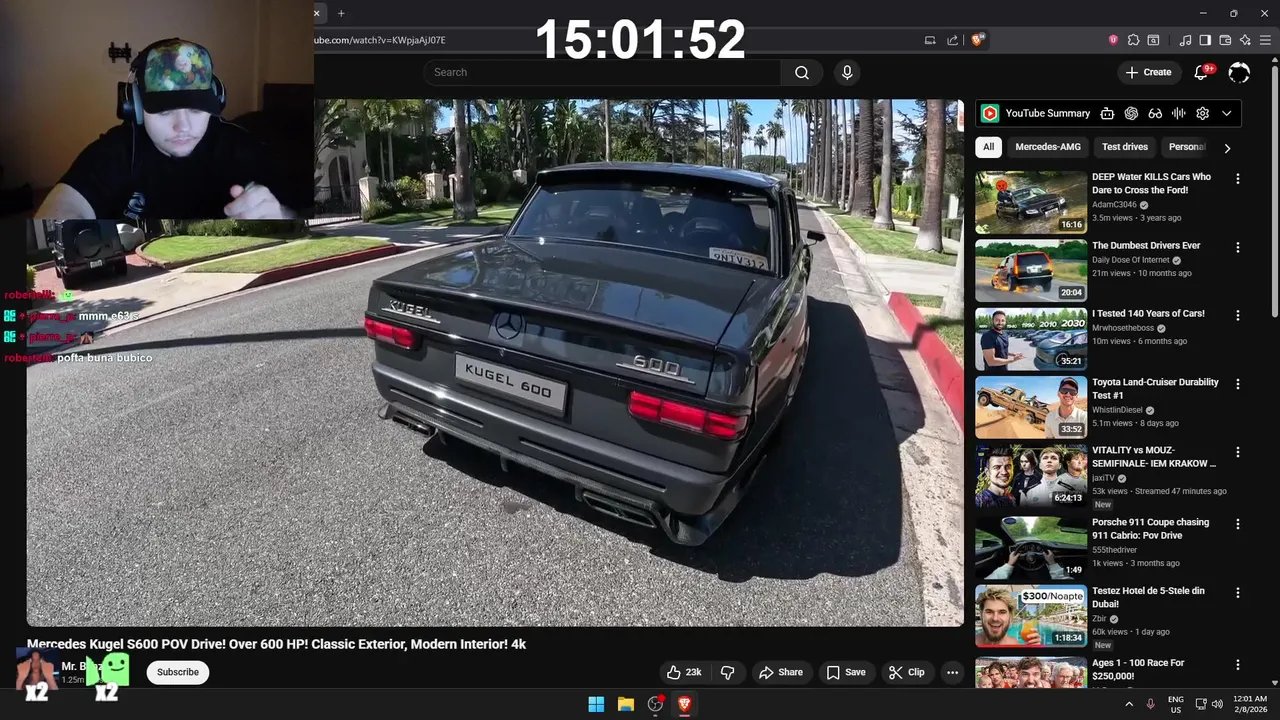Click the Subscribe button
This screenshot has height=720, width=1280.
(x=178, y=672)
